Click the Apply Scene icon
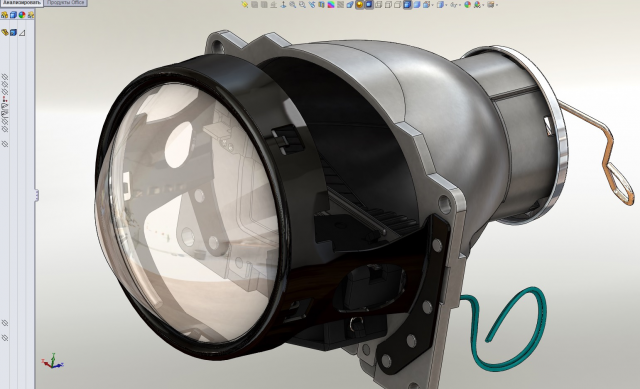Viewport: 640px width, 389px height. [x=477, y=5]
